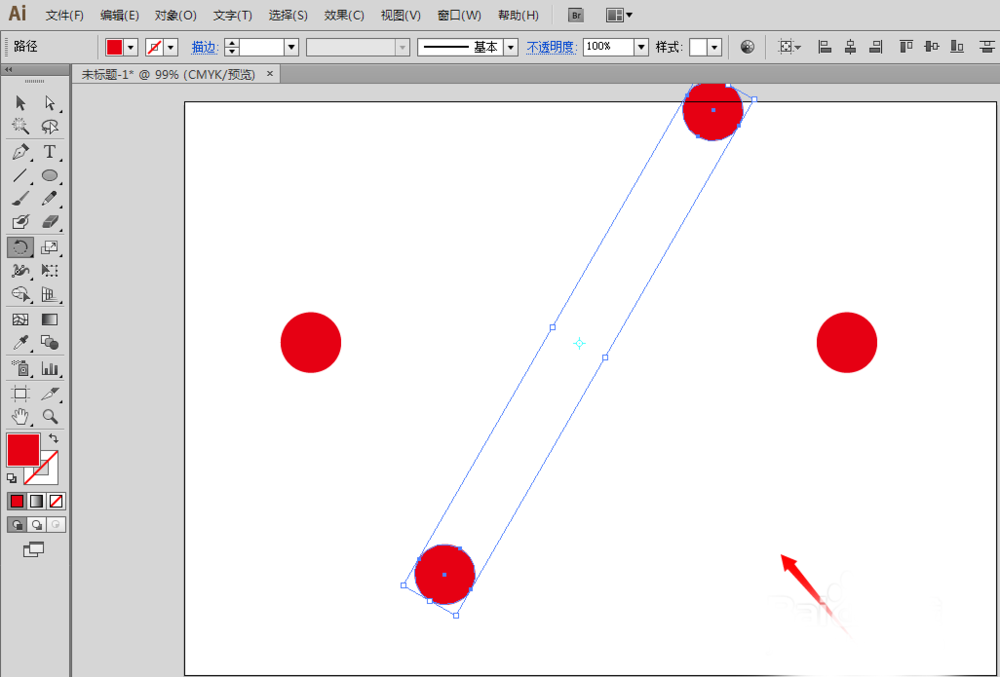Image resolution: width=1000 pixels, height=677 pixels.
Task: Select the Mesh tool
Action: (x=21, y=319)
